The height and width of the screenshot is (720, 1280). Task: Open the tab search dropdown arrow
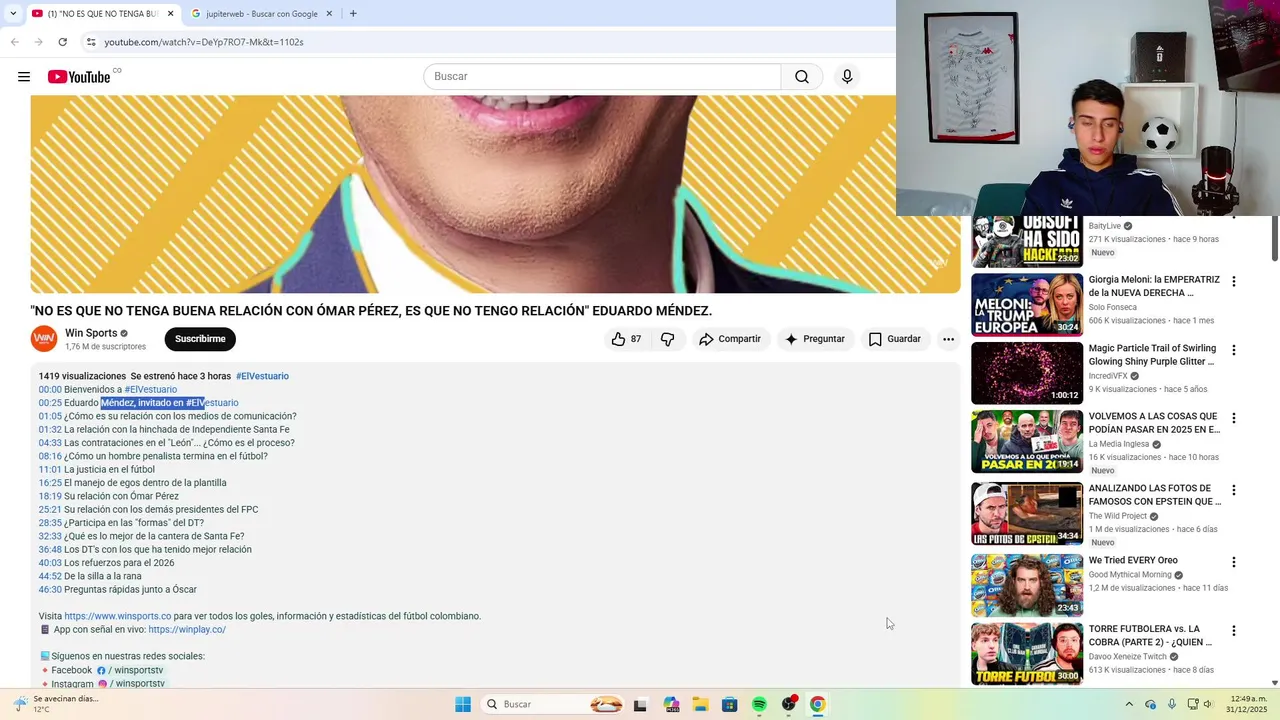(12, 14)
